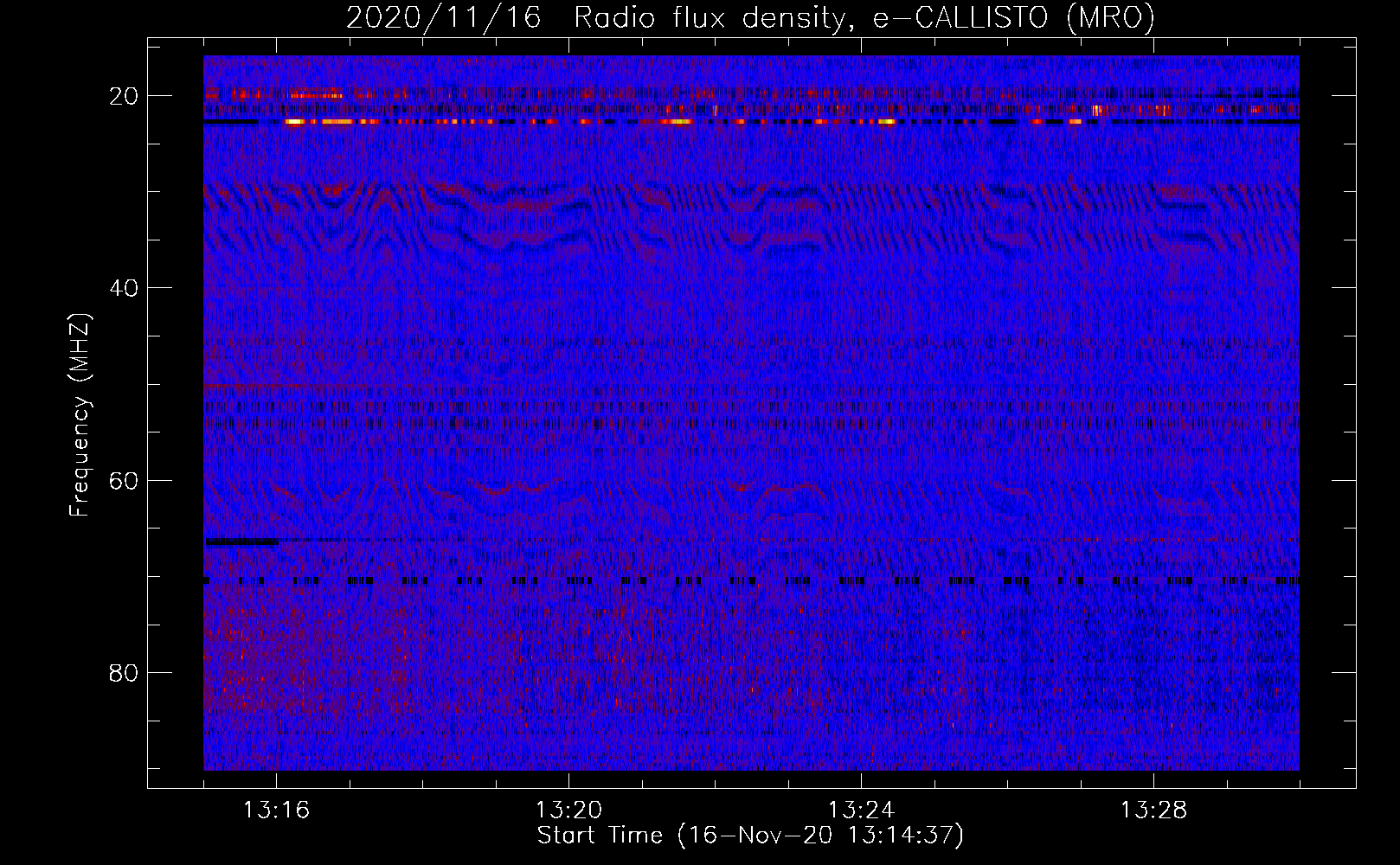
Task: Click the 13:28 time tick label
Action: (x=1153, y=811)
